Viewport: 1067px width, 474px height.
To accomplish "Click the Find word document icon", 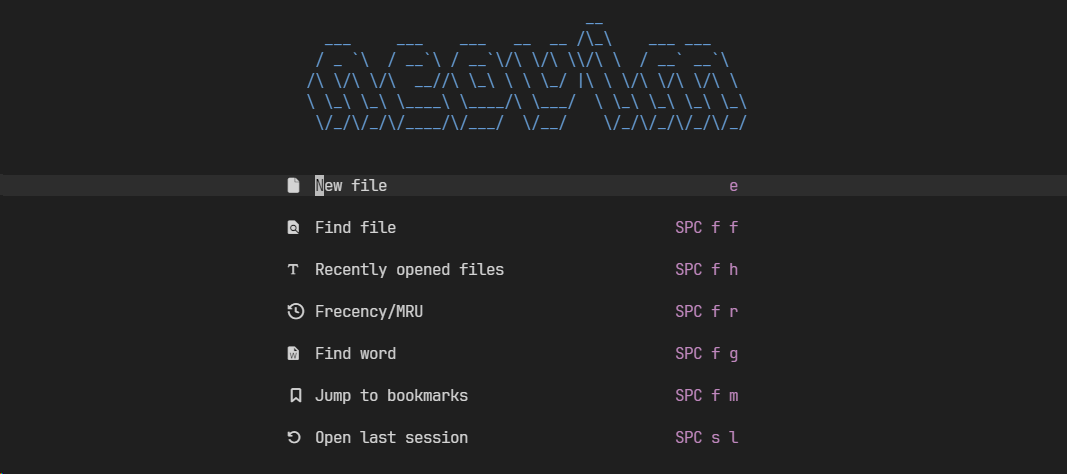I will point(294,354).
